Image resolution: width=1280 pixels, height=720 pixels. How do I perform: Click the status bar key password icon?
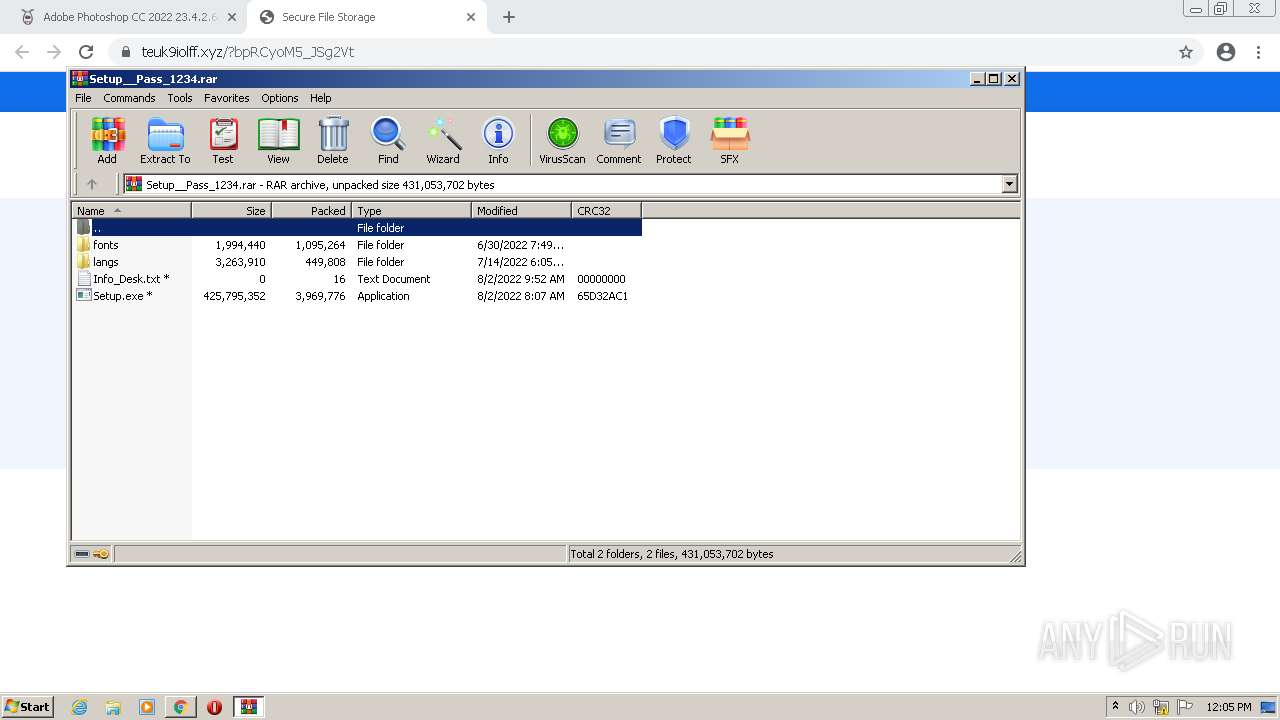coord(101,554)
